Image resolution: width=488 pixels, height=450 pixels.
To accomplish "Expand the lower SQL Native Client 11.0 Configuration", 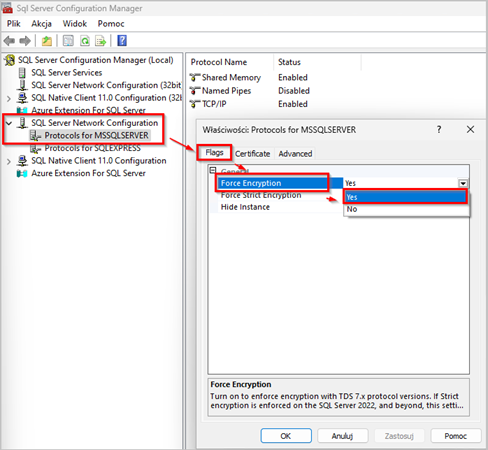I will [9, 162].
